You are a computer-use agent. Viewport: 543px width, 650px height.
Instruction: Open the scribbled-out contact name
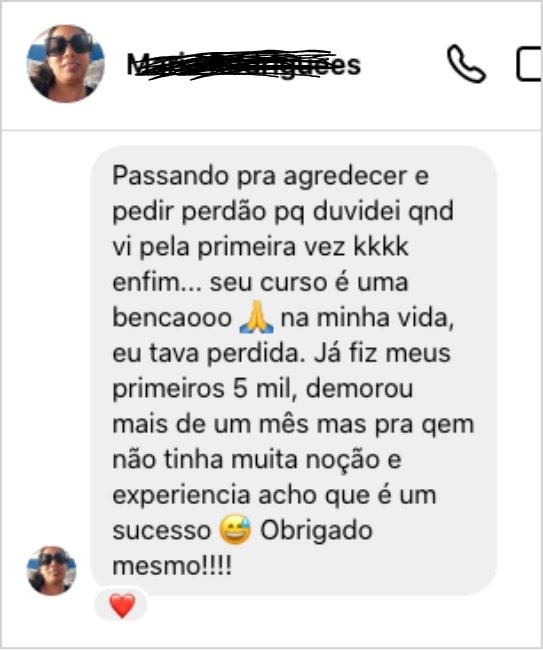point(244,65)
